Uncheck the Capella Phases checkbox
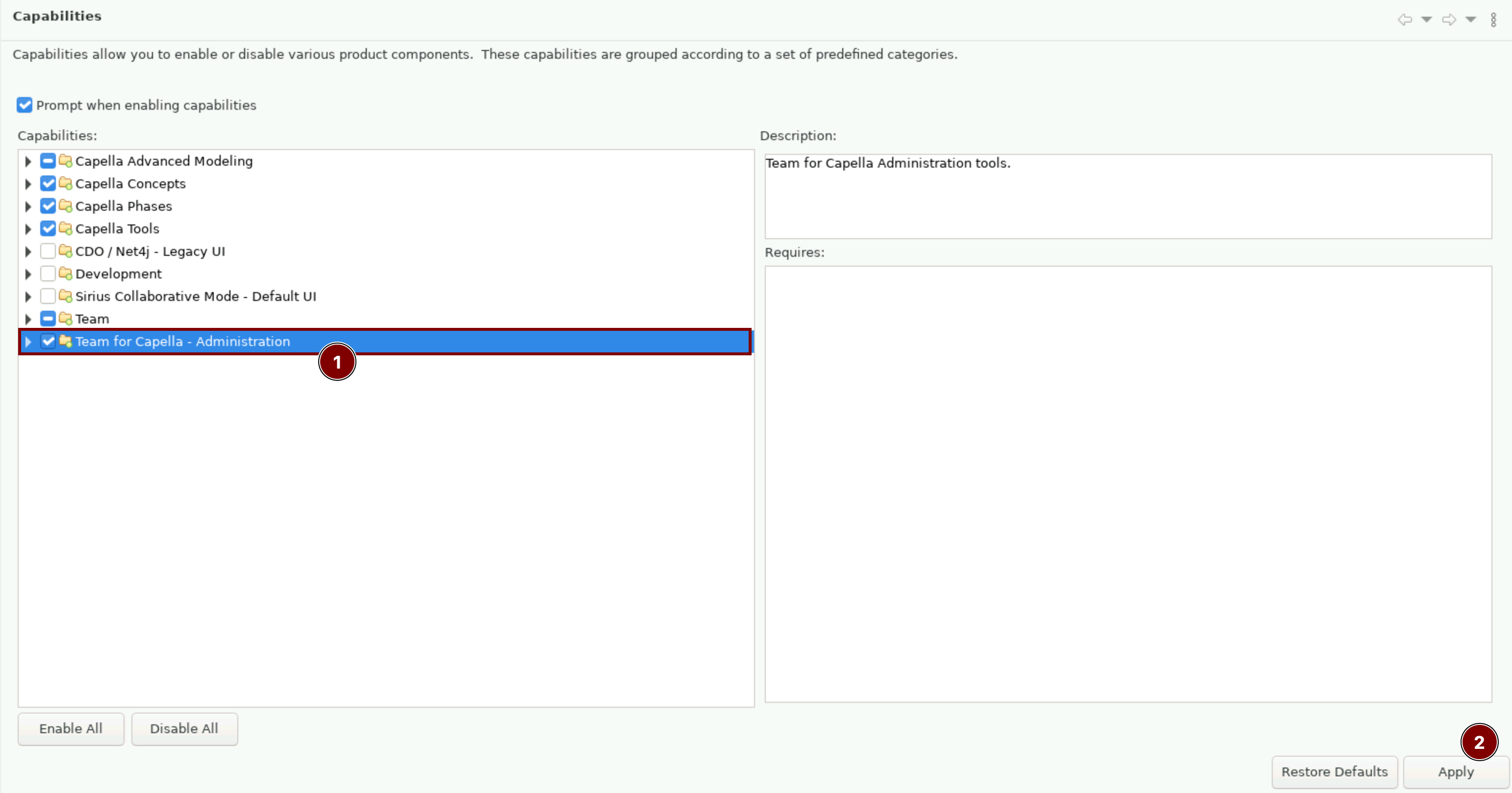The image size is (1512, 793). (48, 206)
